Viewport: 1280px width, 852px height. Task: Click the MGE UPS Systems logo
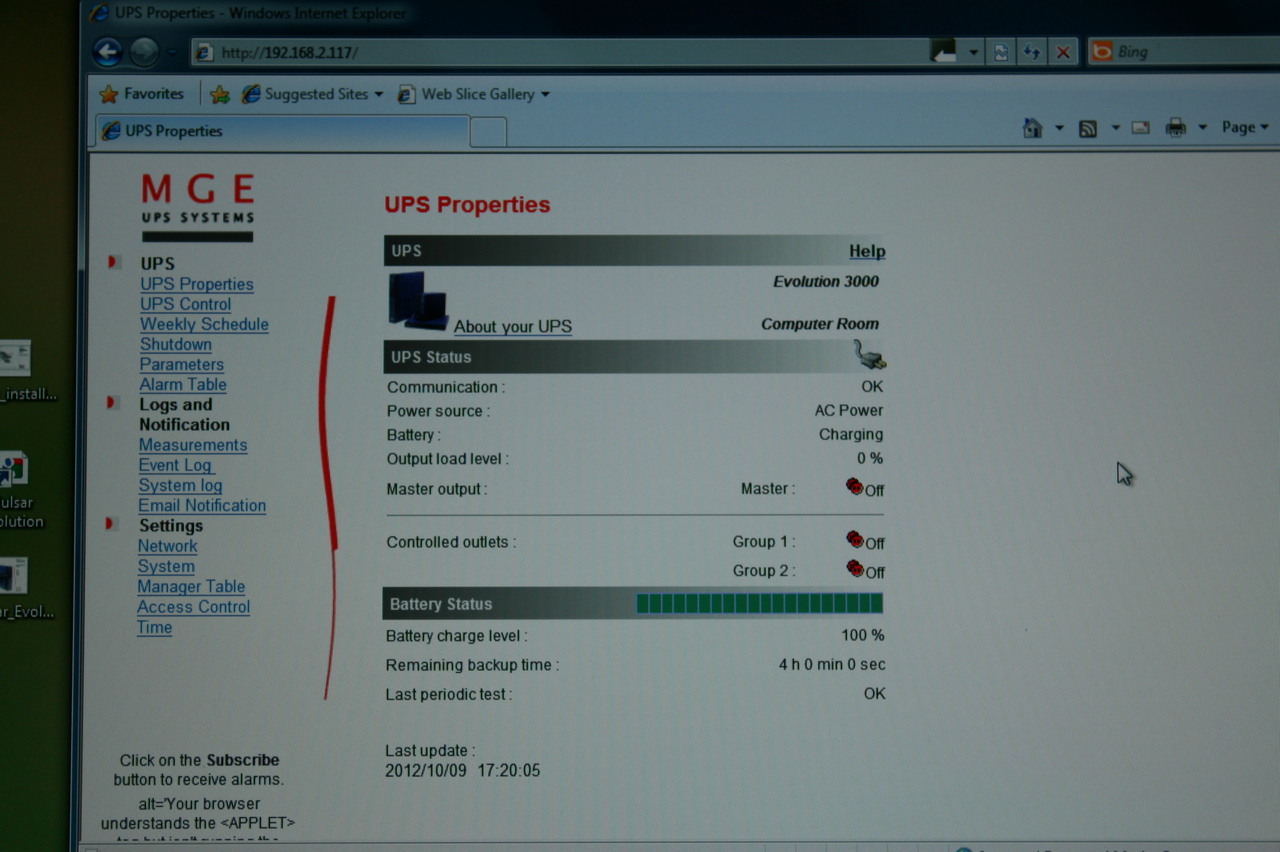click(198, 207)
